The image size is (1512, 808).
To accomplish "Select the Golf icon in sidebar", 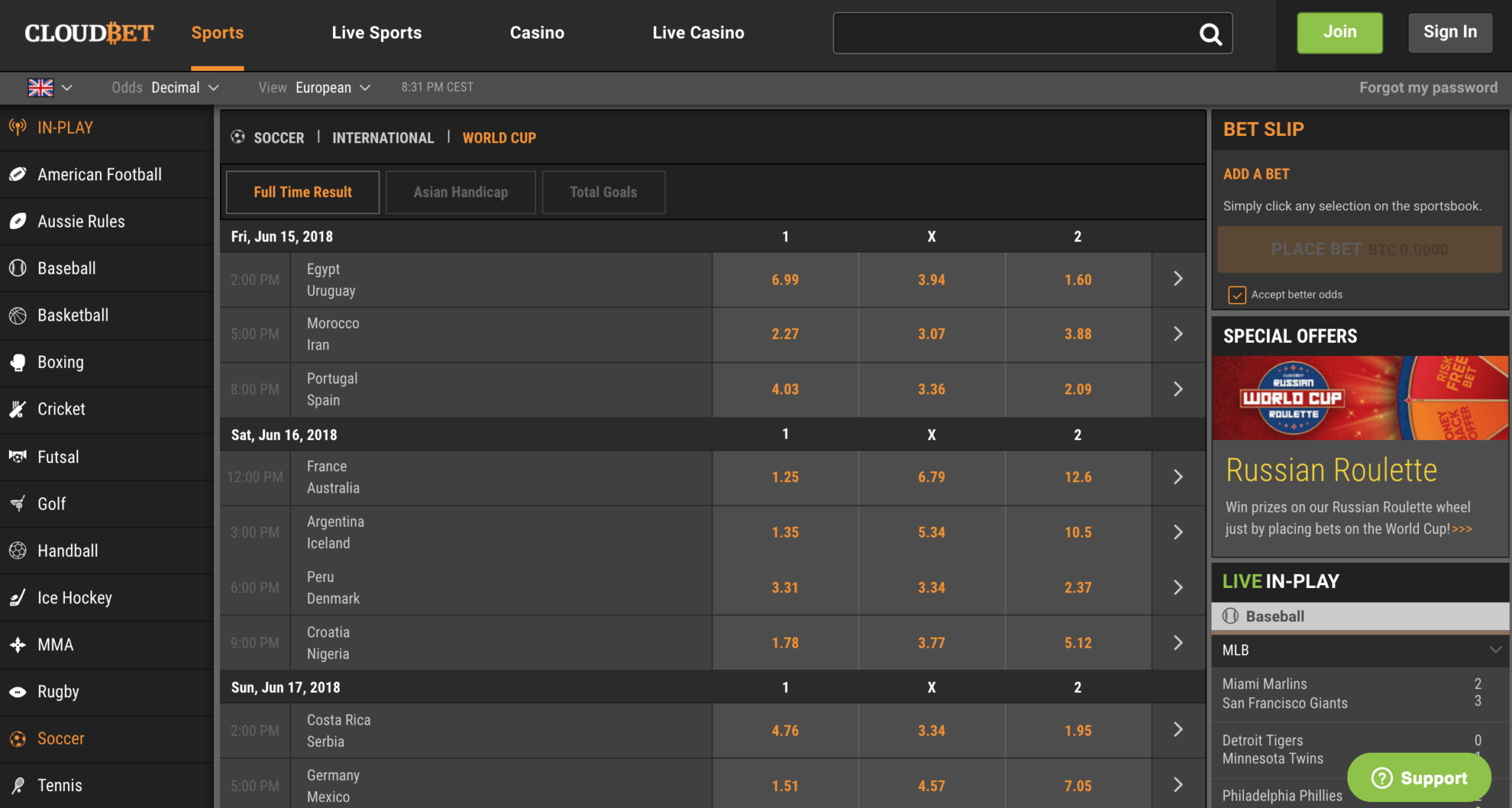I will pos(18,504).
